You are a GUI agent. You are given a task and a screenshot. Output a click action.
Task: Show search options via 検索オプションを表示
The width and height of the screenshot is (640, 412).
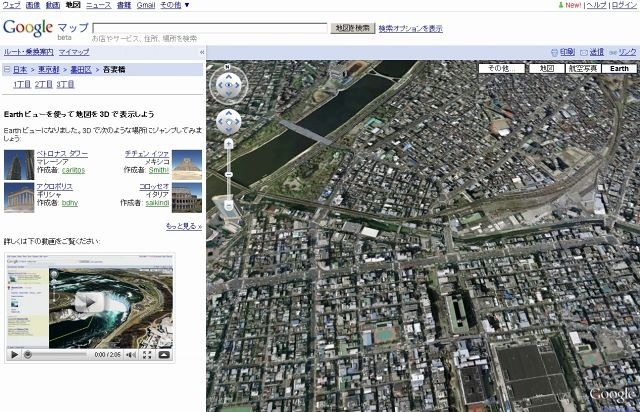[x=410, y=28]
